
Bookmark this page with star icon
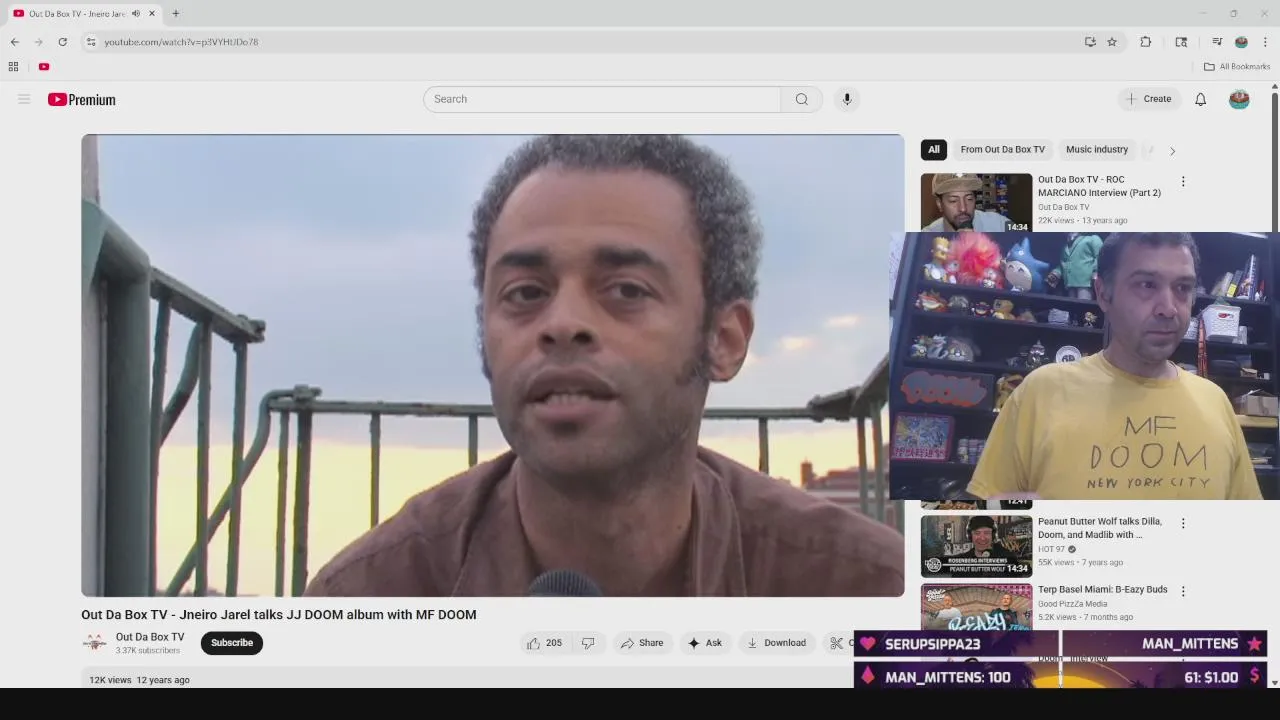[x=1112, y=42]
